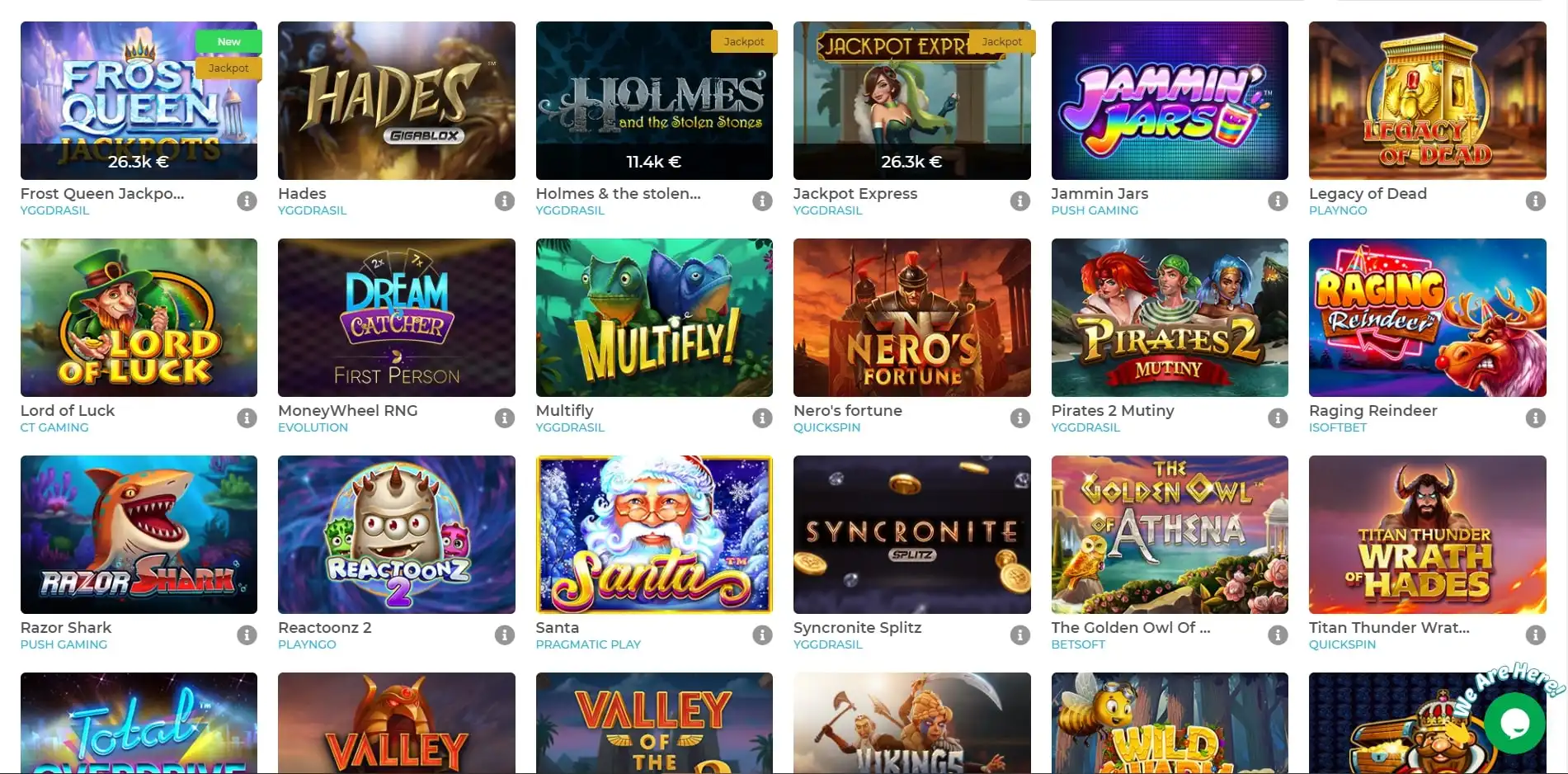
Task: Open info icon next to Legacy of Dead
Action: (x=1535, y=201)
